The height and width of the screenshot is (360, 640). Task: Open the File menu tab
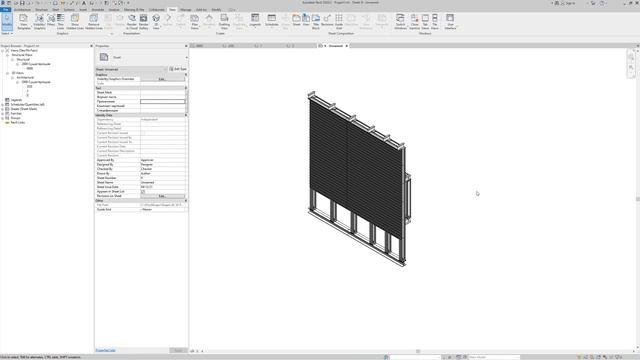click(5, 9)
